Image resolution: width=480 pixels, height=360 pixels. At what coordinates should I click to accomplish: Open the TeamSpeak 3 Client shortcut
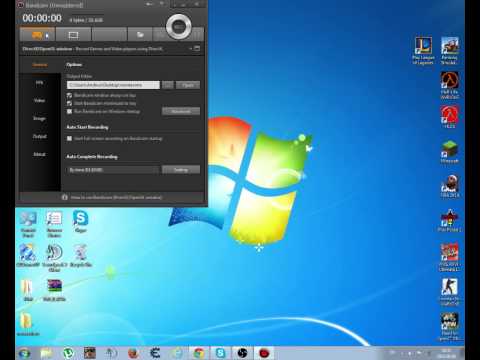click(x=54, y=258)
